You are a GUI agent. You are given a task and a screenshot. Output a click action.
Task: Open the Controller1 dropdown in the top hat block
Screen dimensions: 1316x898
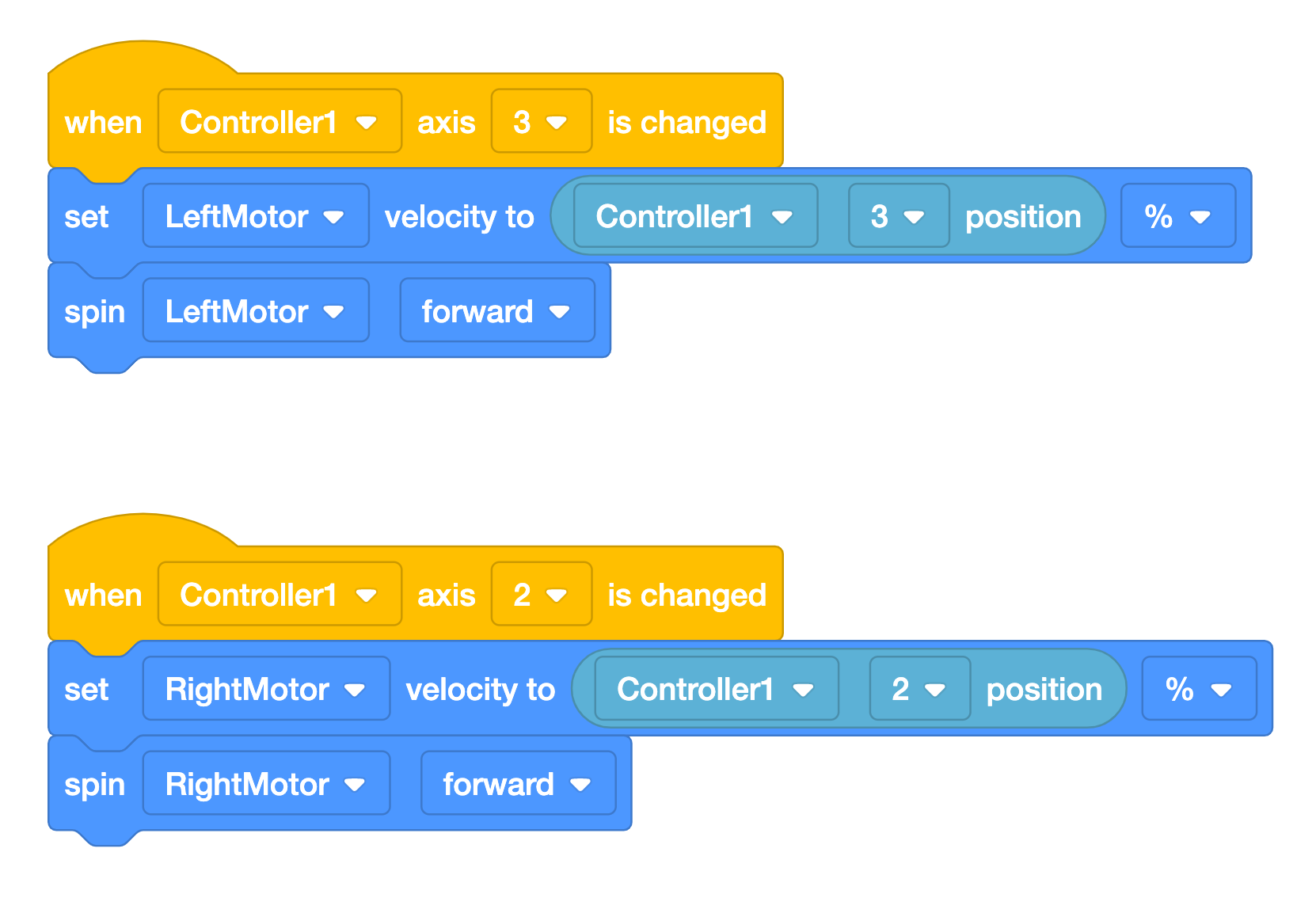point(279,121)
